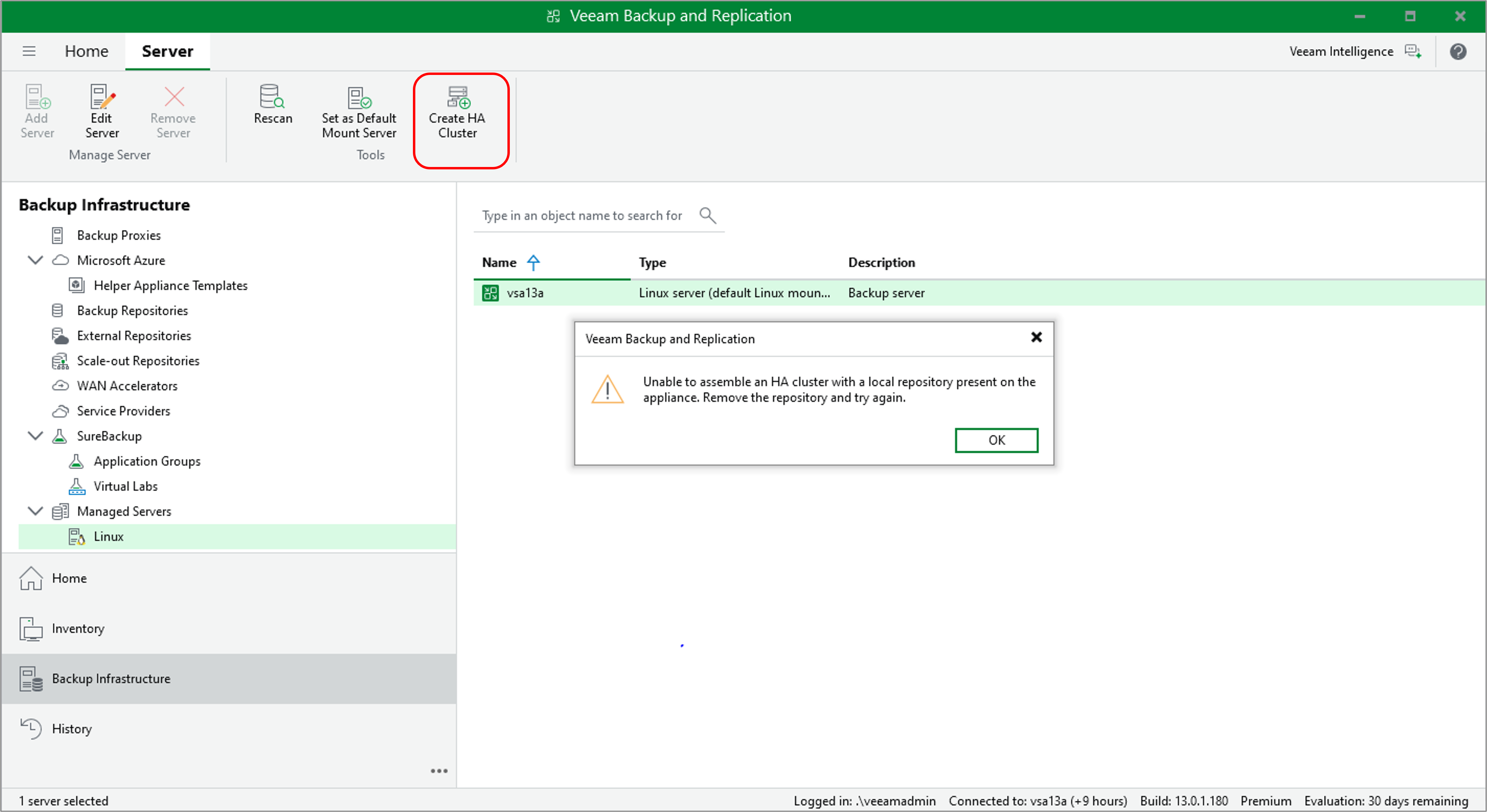1487x812 pixels.
Task: Open the Inventory view
Action: [77, 628]
